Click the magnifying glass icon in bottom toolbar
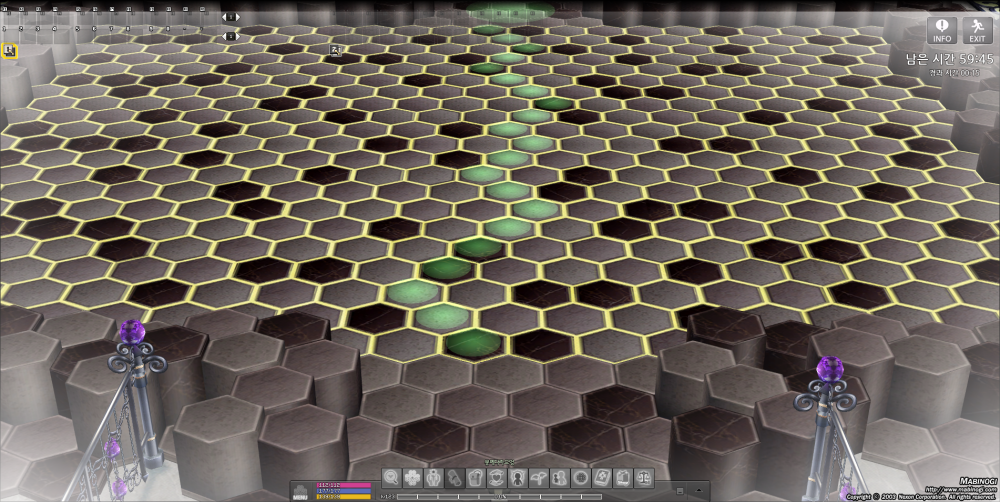 point(391,477)
